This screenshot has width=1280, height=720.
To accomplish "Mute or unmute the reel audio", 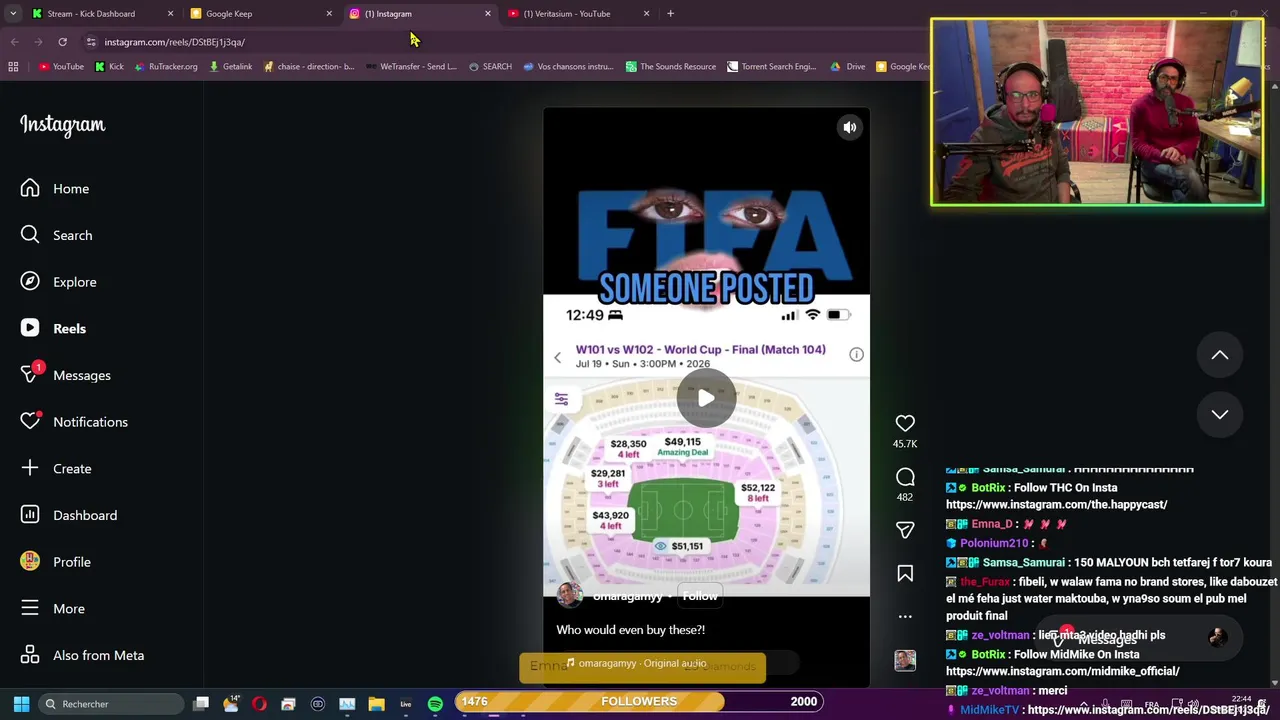I will click(x=849, y=127).
